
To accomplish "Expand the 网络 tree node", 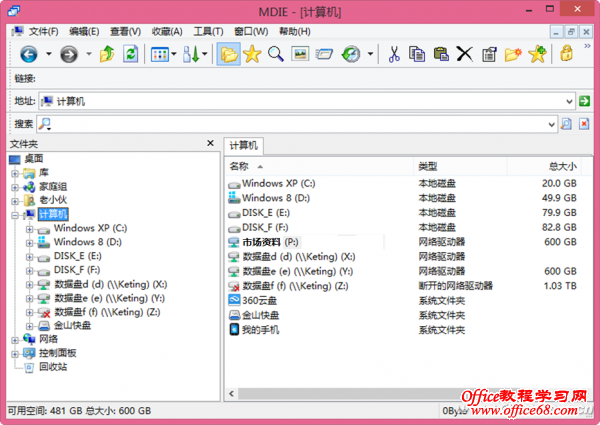I will [15, 340].
